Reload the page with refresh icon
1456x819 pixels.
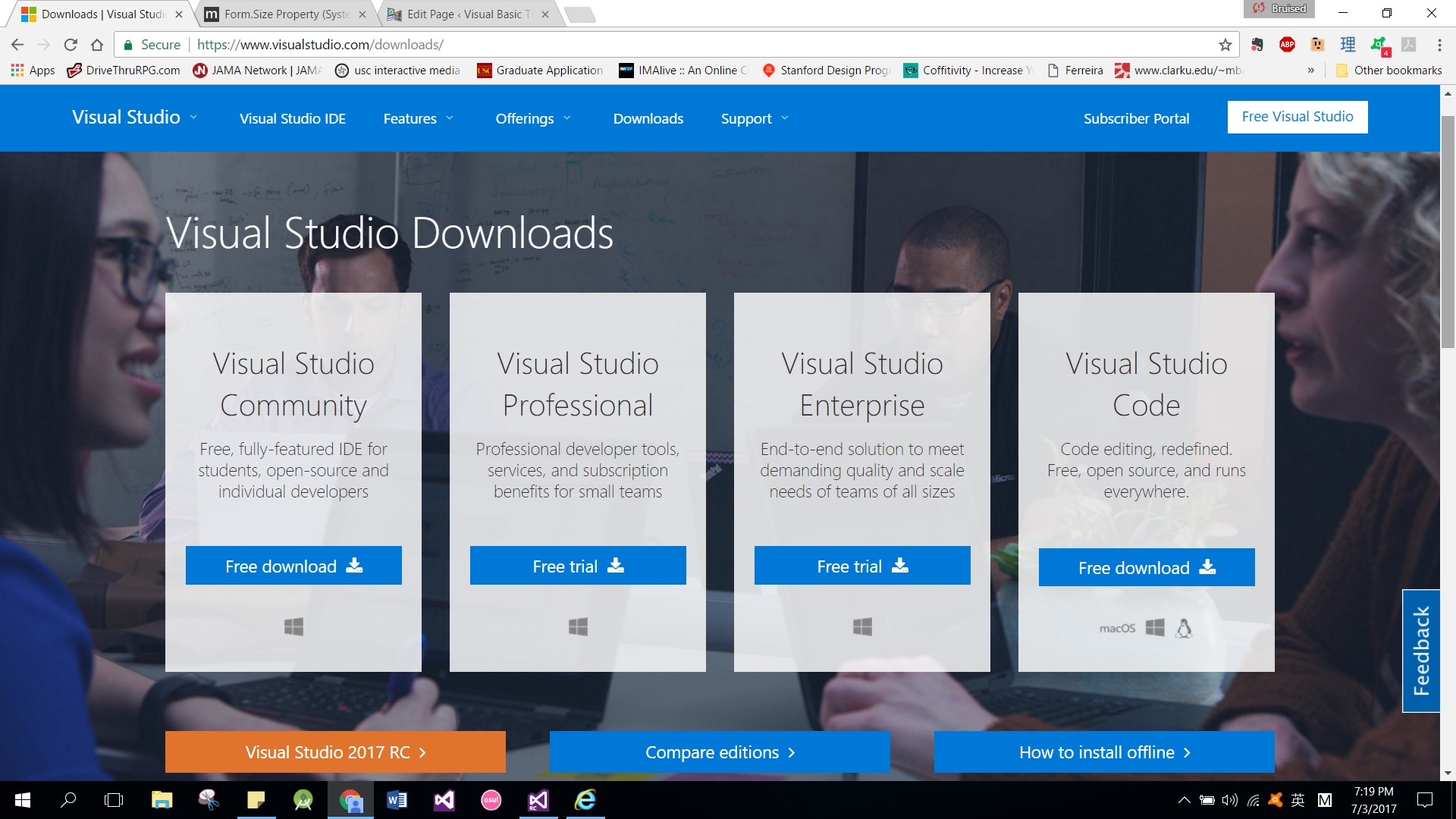(71, 45)
